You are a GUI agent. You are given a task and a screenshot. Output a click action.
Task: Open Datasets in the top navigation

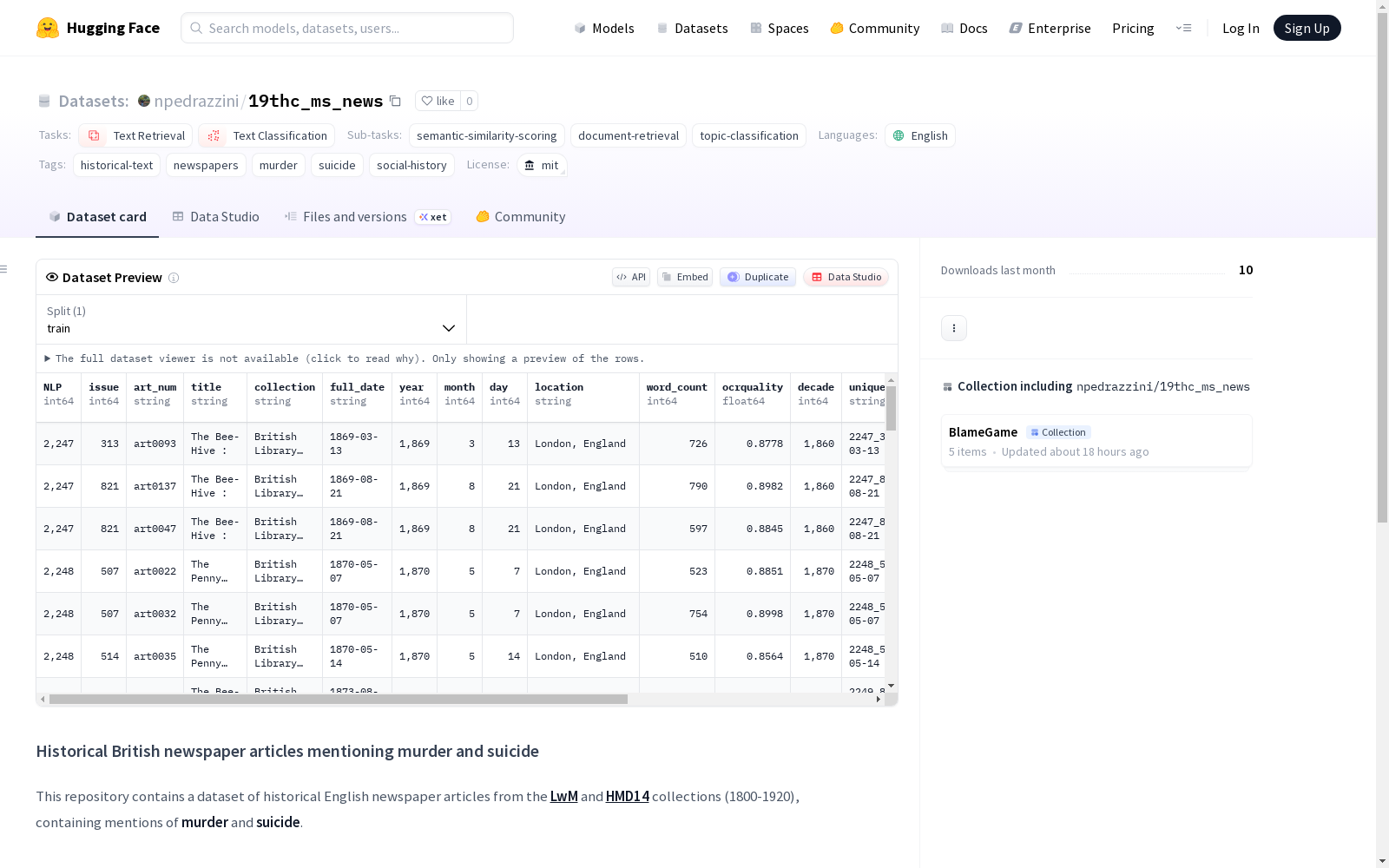[x=692, y=28]
